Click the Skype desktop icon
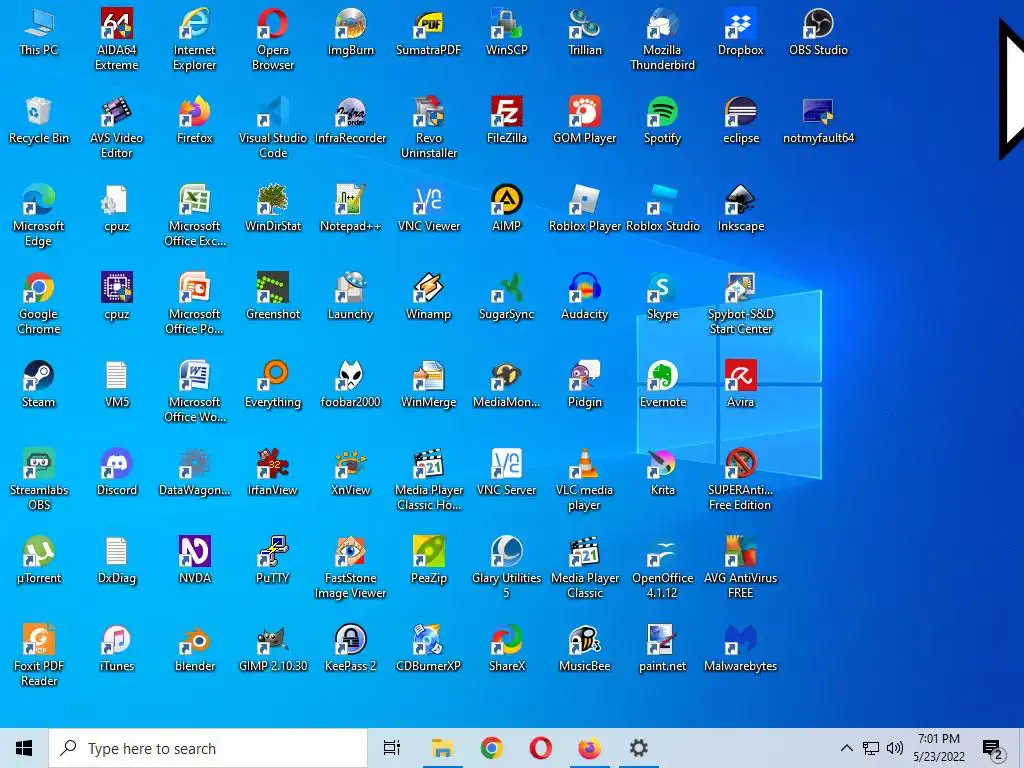Screen dimensions: 1024x768 coord(662,297)
